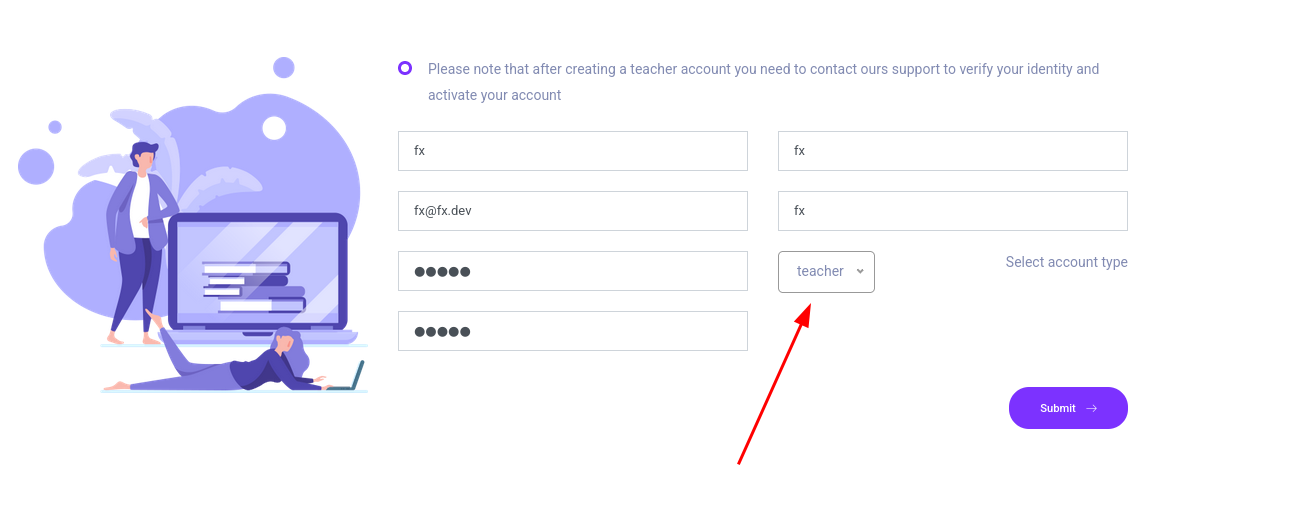Click the fx field below the note's end
The width and height of the screenshot is (1302, 530).
click(x=952, y=151)
